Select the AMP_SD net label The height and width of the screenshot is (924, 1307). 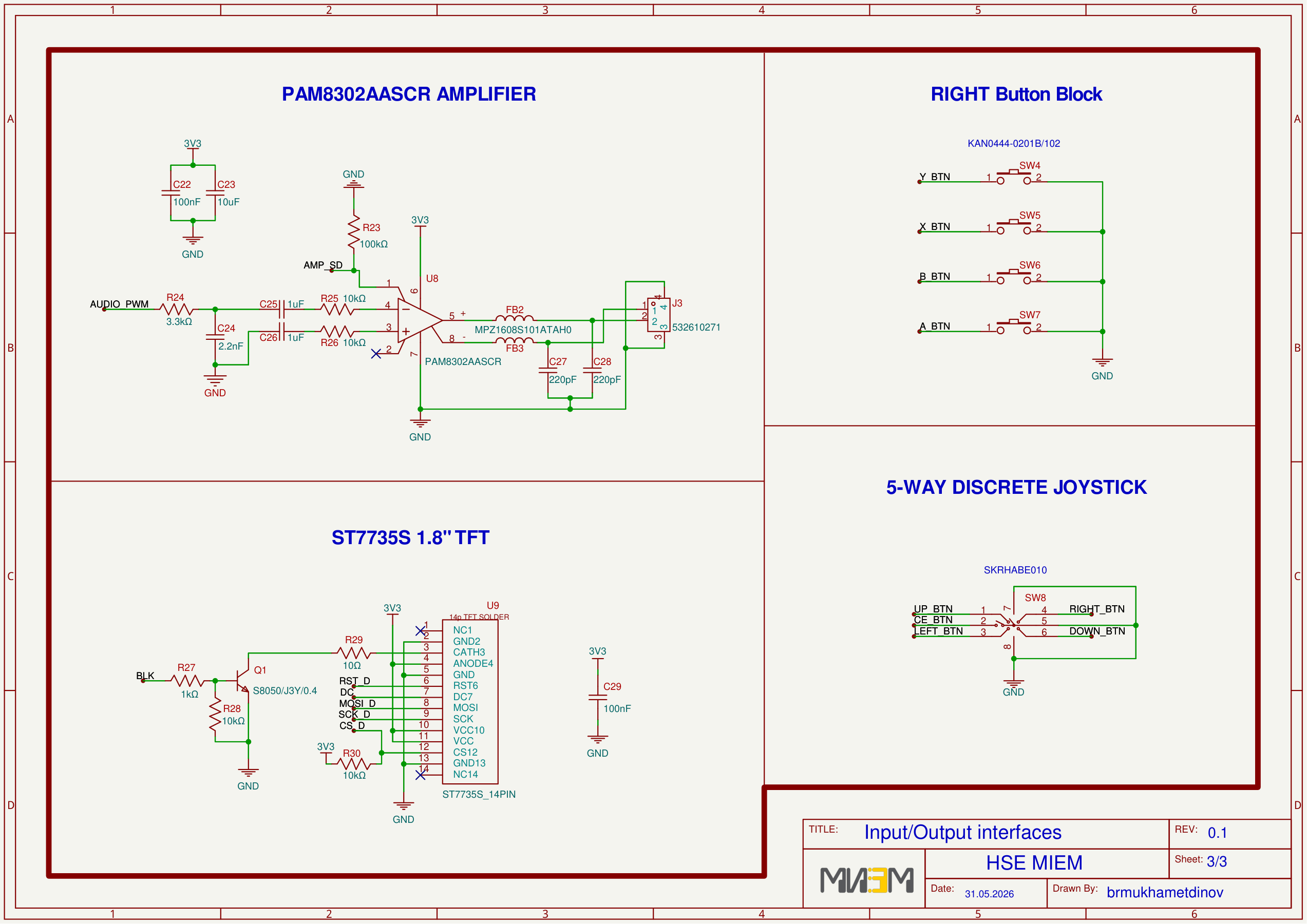pyautogui.click(x=323, y=266)
